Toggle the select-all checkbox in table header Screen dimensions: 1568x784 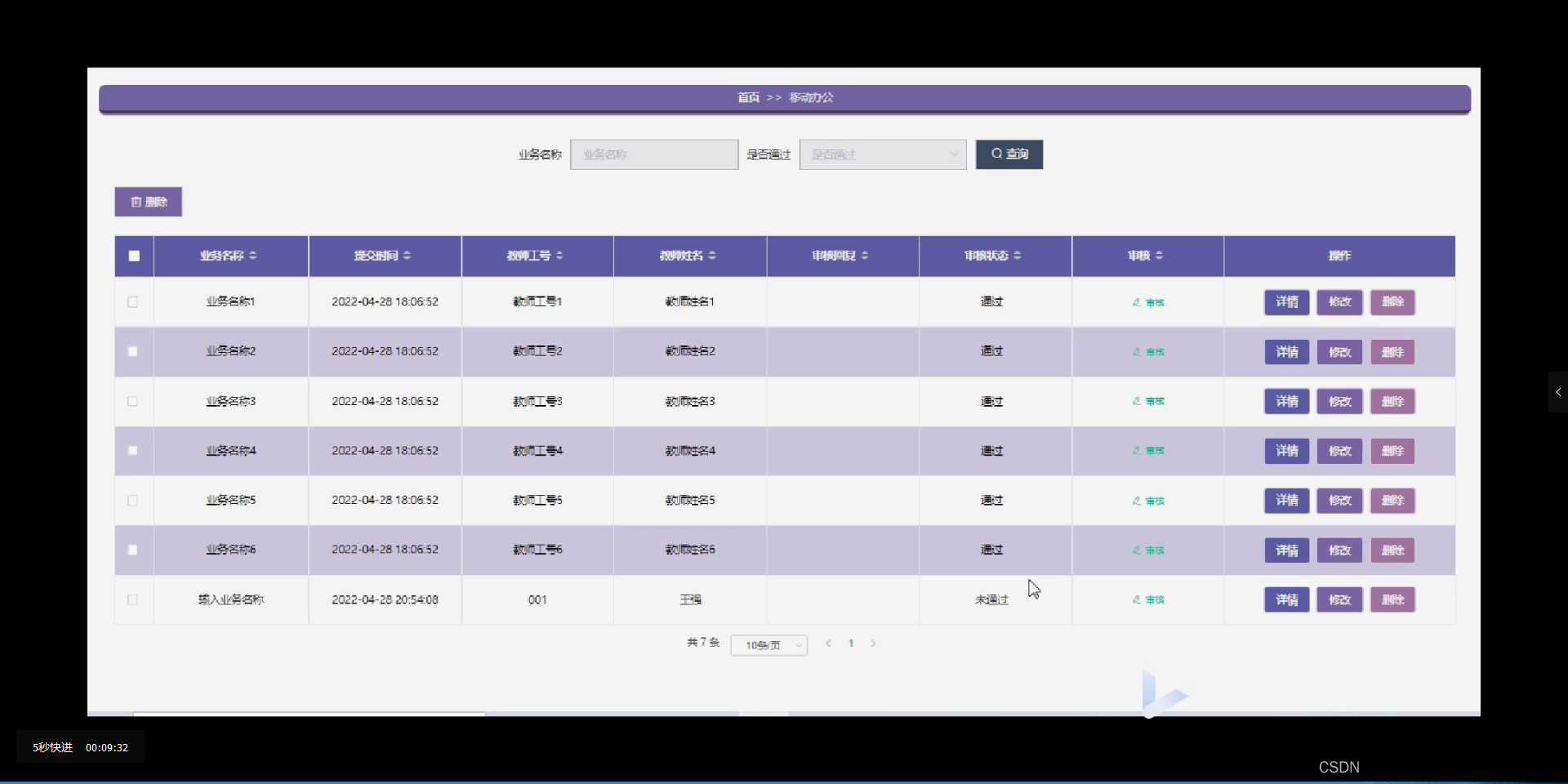point(133,256)
